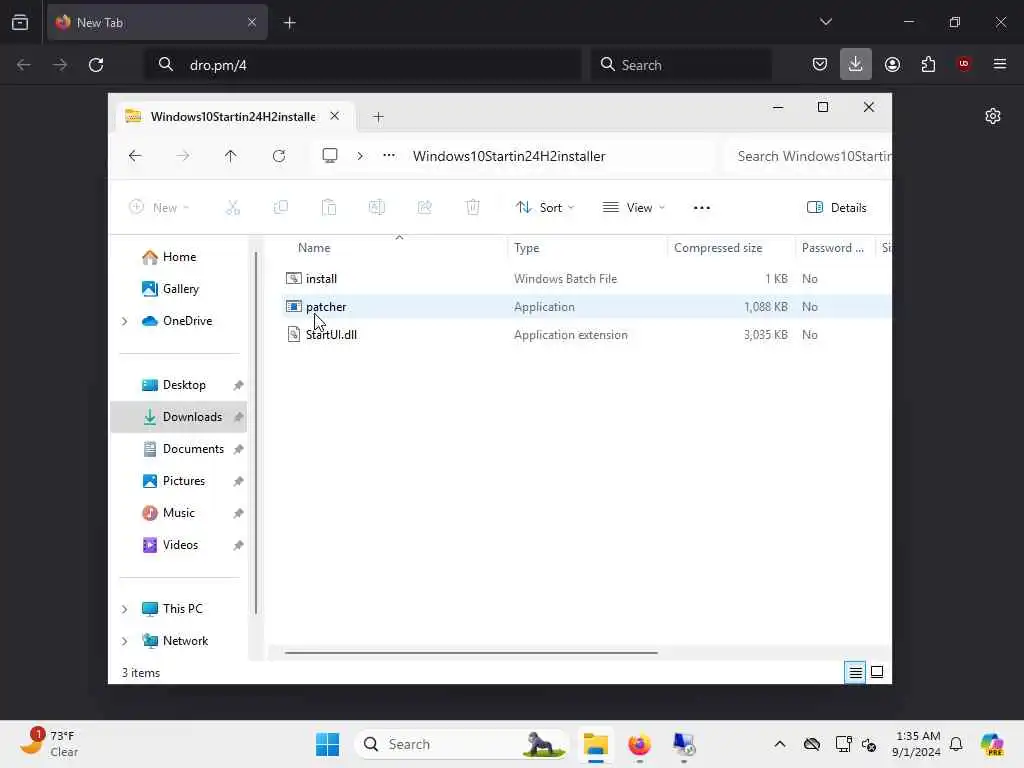
Task: Sort by the Name column
Action: click(x=314, y=248)
